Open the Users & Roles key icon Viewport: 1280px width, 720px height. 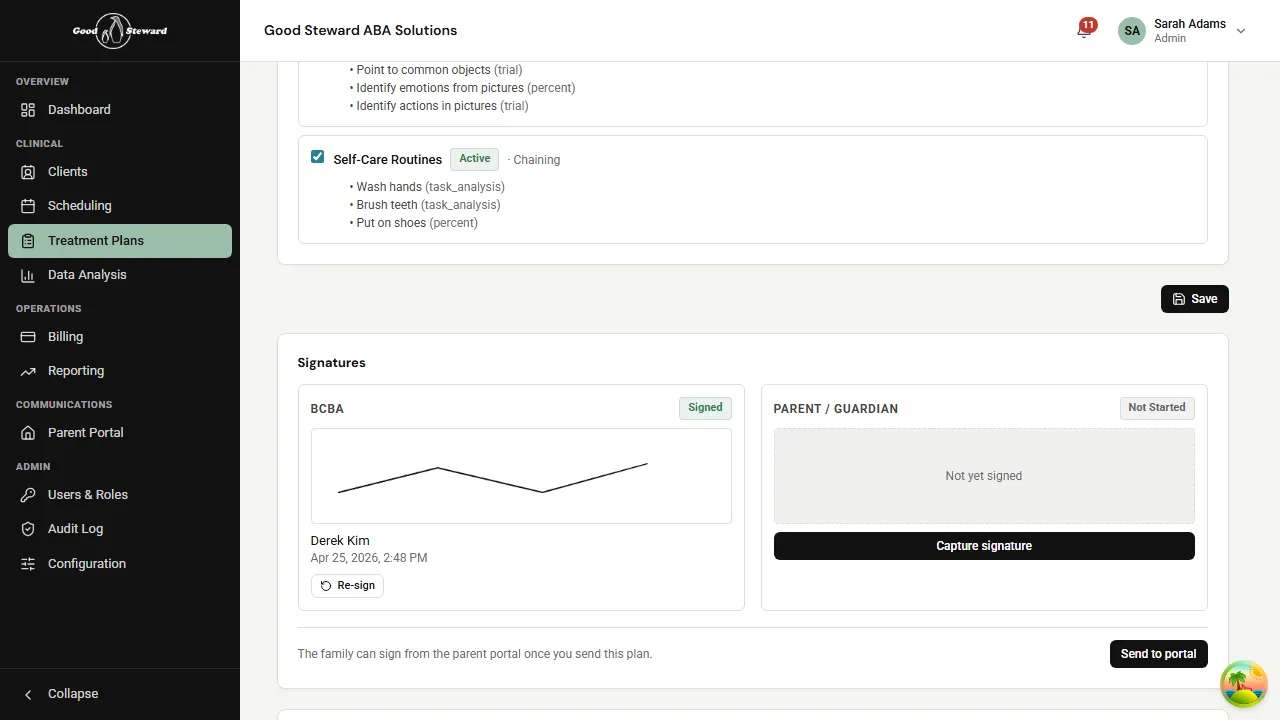(27, 494)
